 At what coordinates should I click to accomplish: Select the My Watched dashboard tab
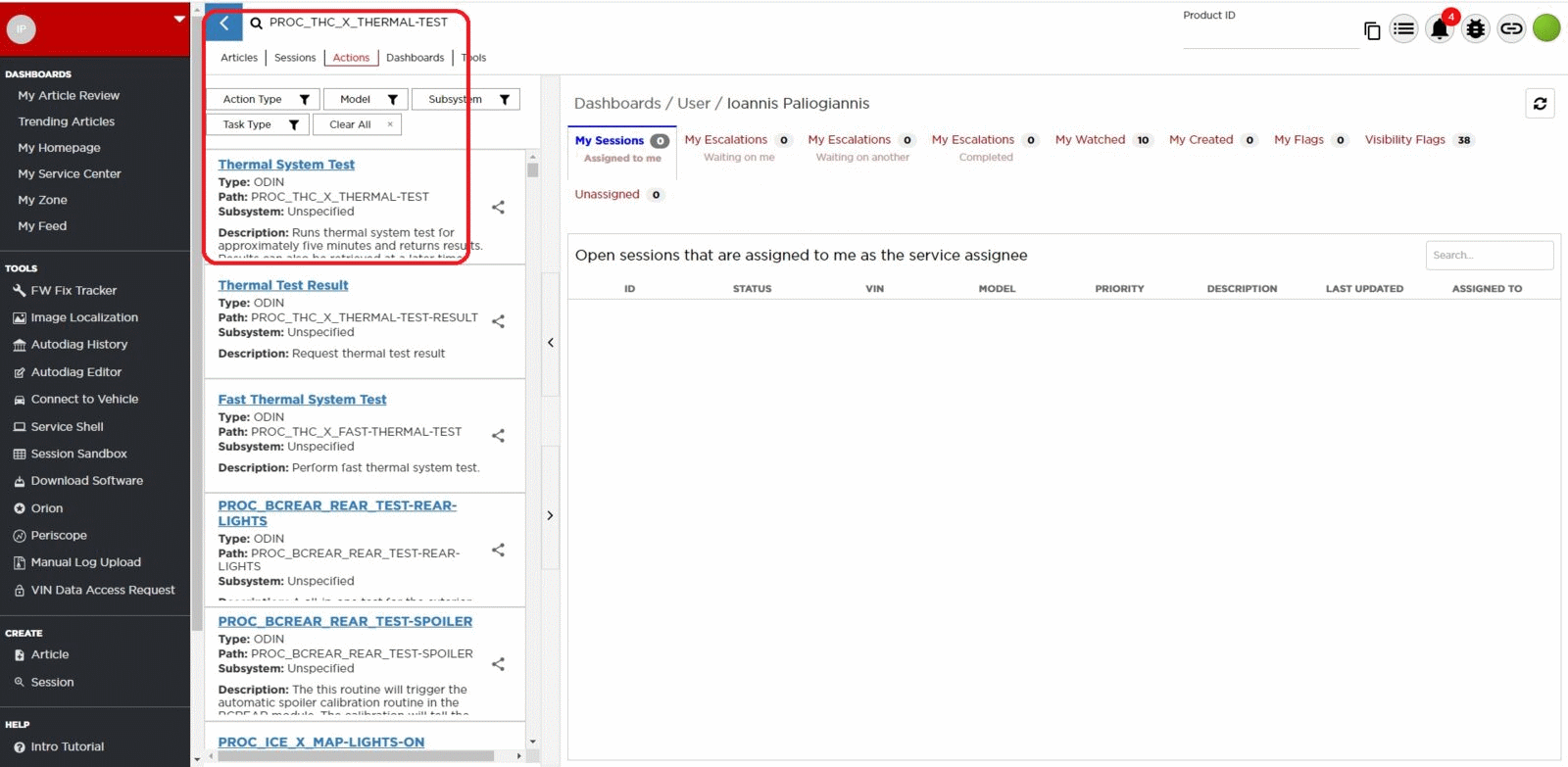(1090, 140)
